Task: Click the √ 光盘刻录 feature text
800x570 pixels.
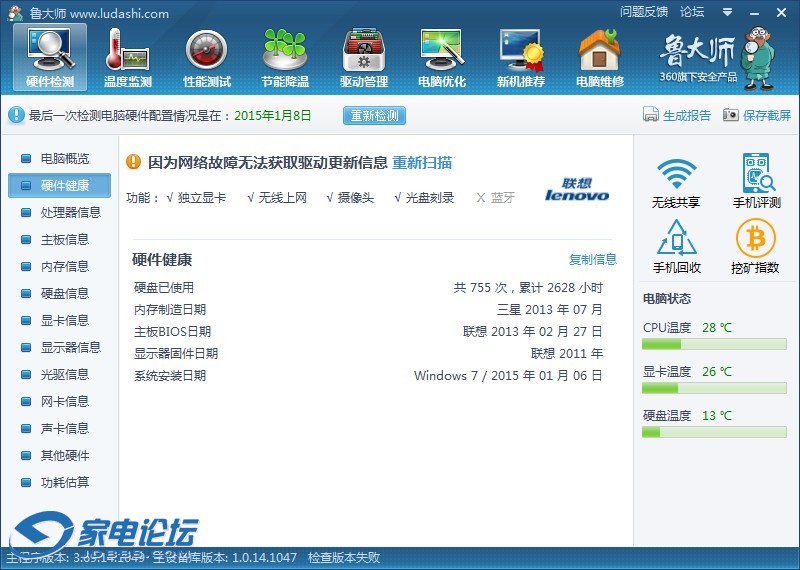Action: pos(424,197)
